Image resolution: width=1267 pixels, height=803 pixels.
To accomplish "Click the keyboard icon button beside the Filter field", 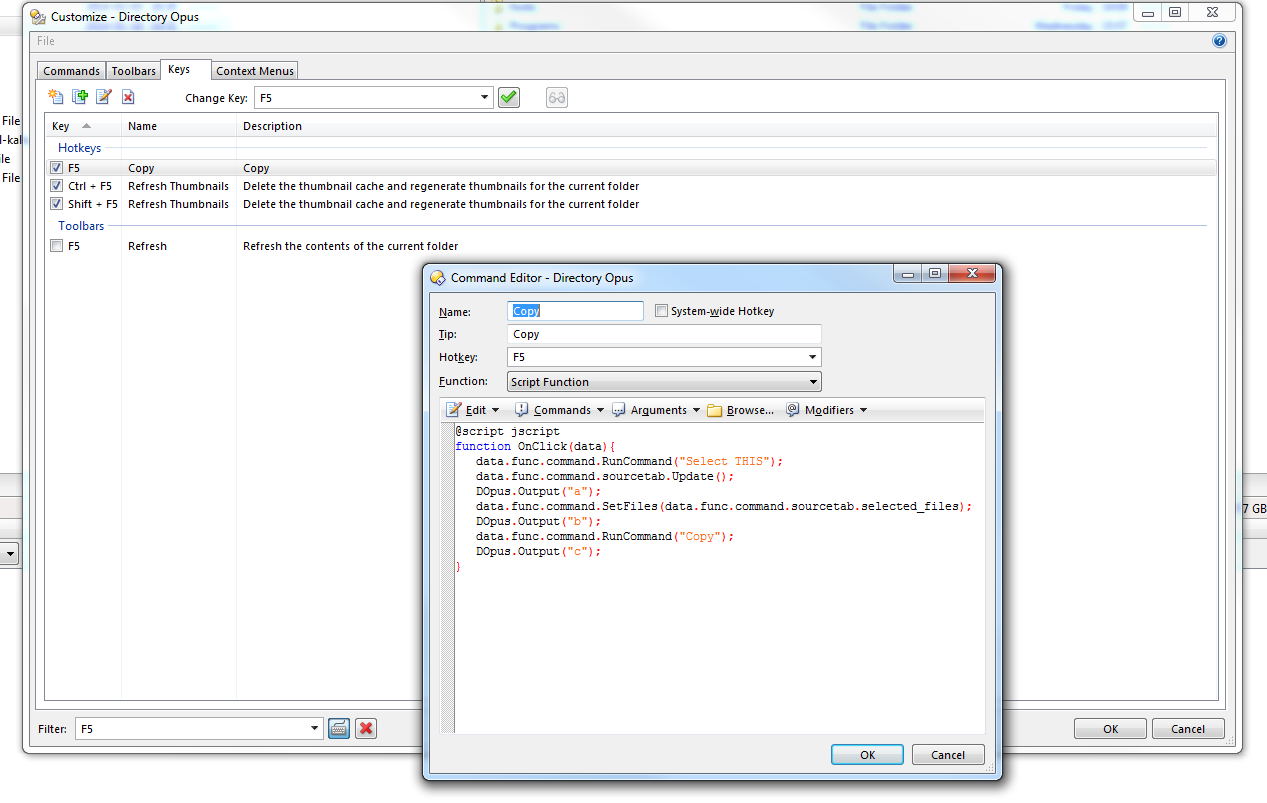I will pos(338,729).
